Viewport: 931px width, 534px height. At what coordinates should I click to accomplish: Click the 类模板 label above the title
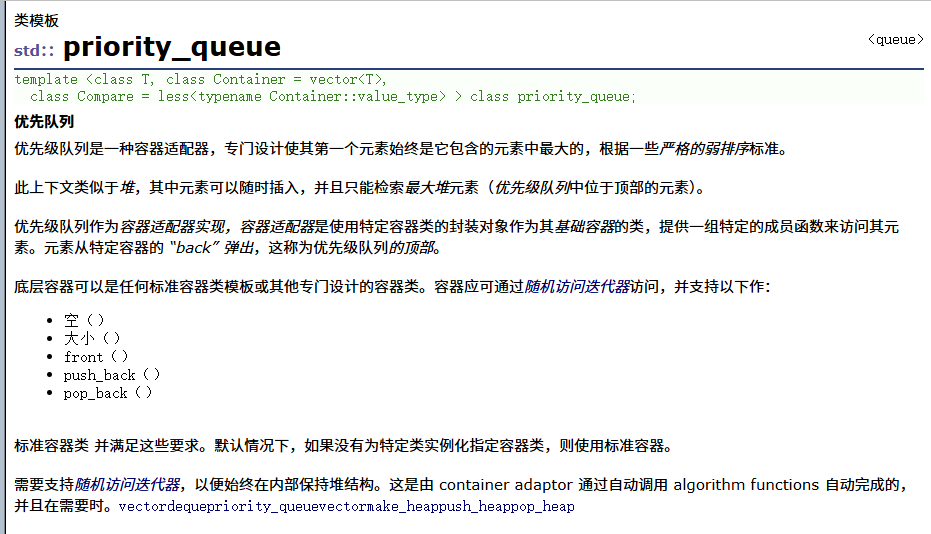coord(36,21)
